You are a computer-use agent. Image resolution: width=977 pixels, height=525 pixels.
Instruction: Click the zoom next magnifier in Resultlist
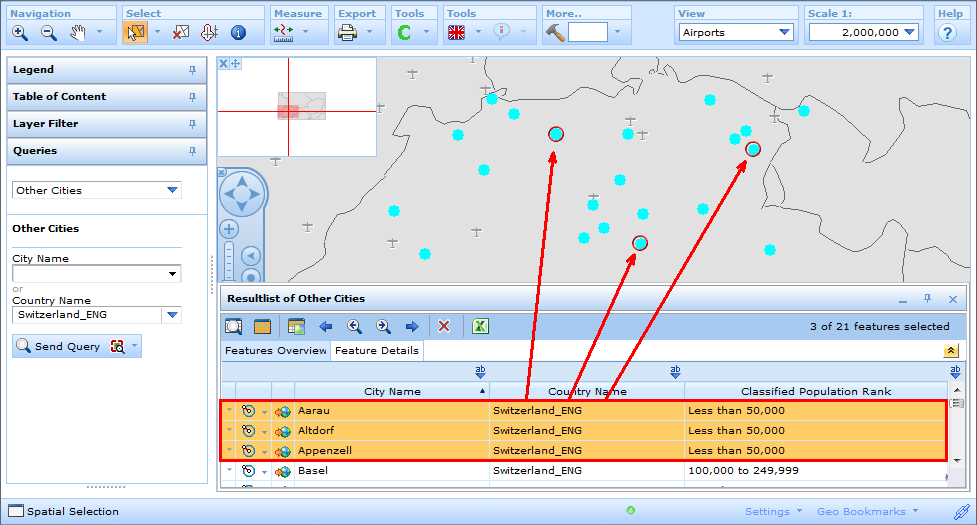383,326
